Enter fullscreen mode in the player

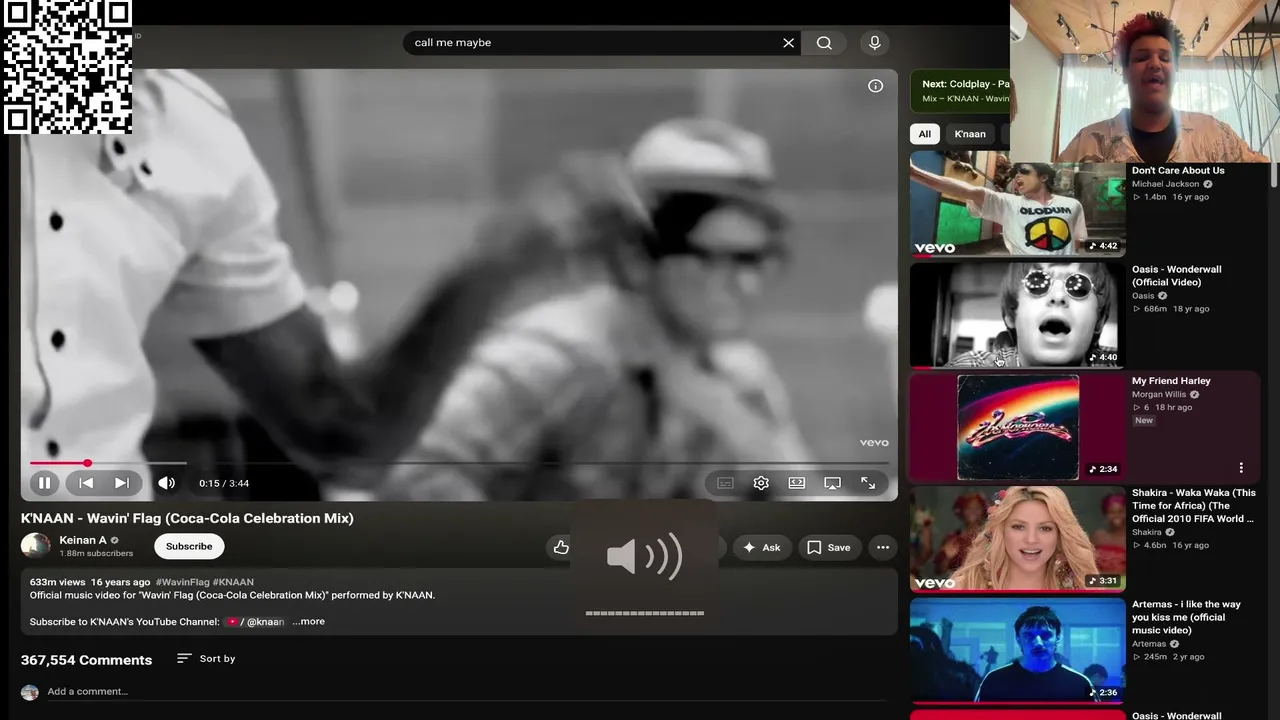tap(868, 483)
